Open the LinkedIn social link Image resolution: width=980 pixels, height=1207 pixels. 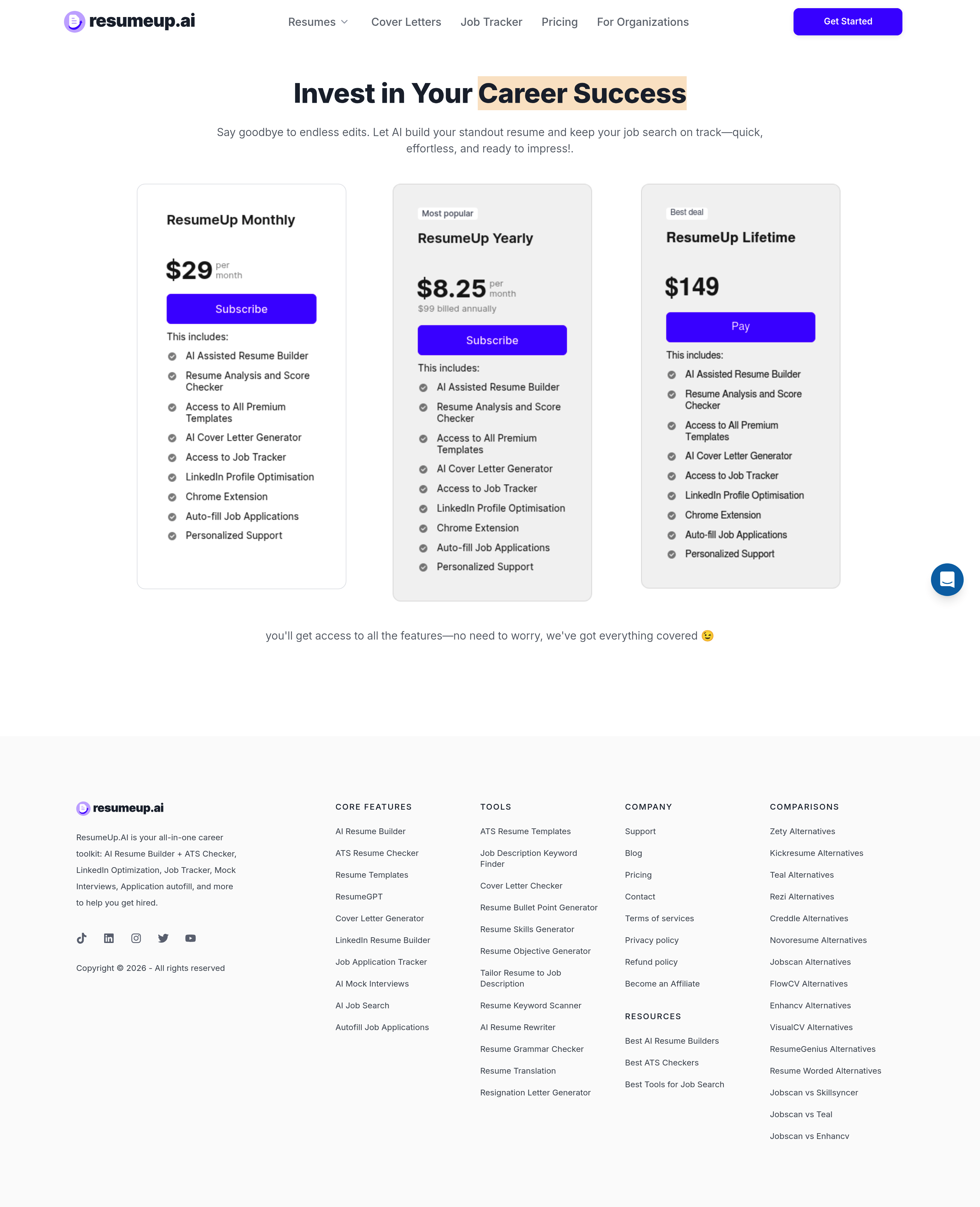pos(109,938)
